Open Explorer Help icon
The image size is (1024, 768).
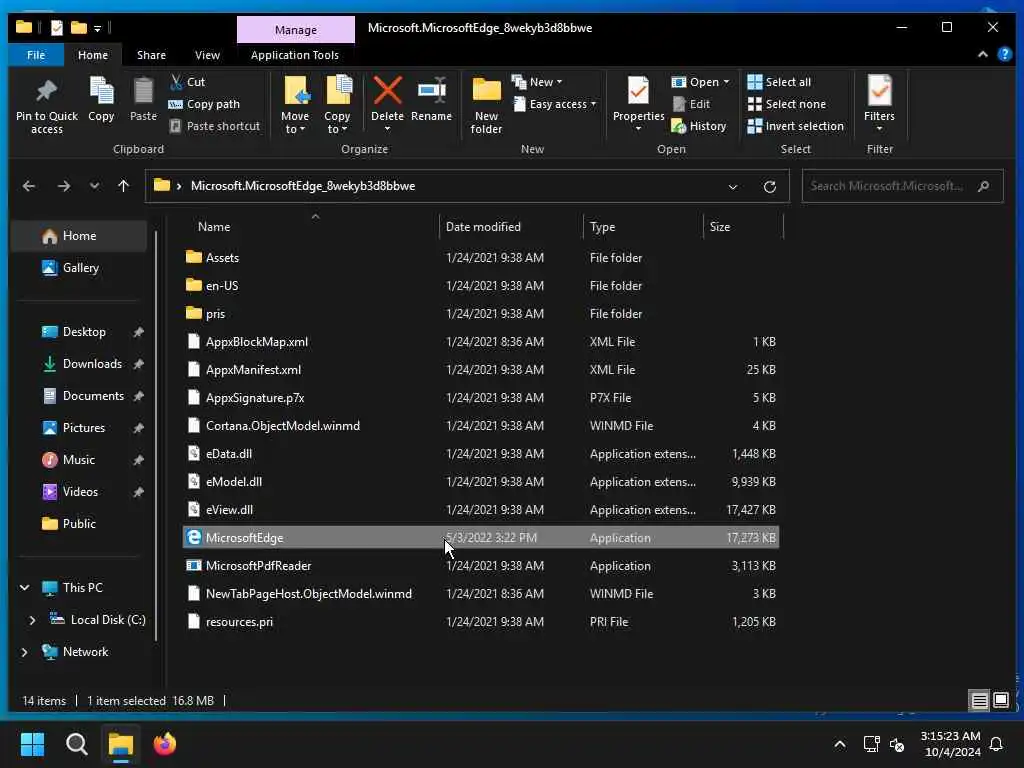tap(1004, 54)
